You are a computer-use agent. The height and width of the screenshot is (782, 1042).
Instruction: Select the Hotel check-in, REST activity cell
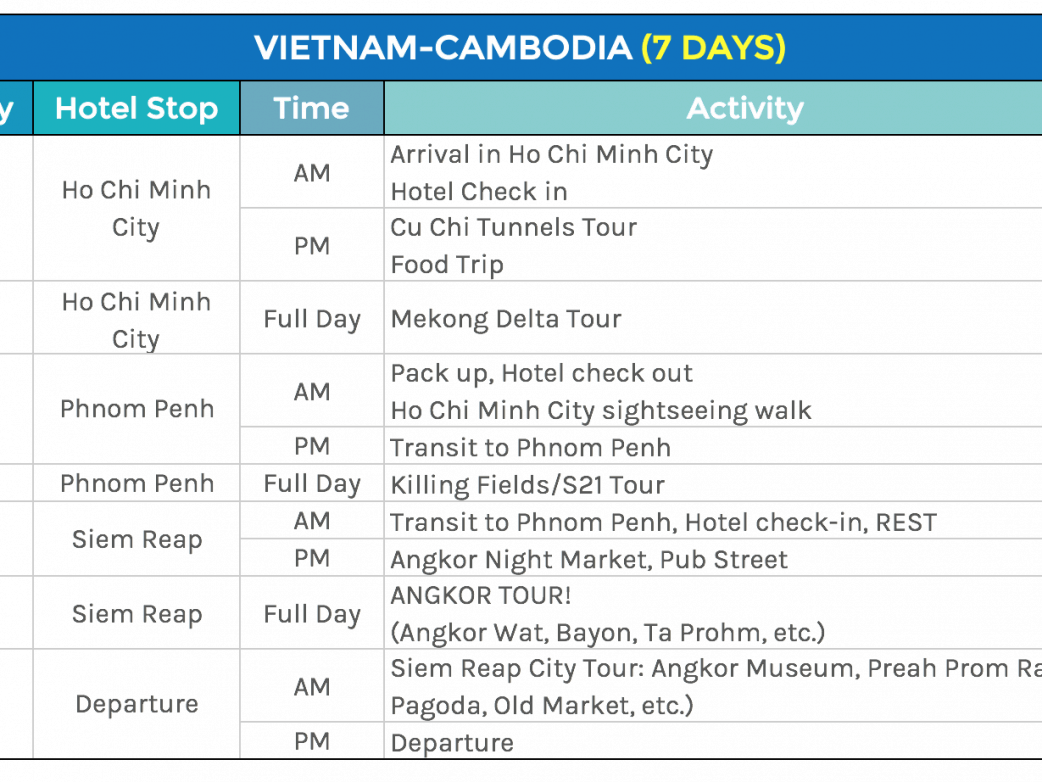click(663, 522)
